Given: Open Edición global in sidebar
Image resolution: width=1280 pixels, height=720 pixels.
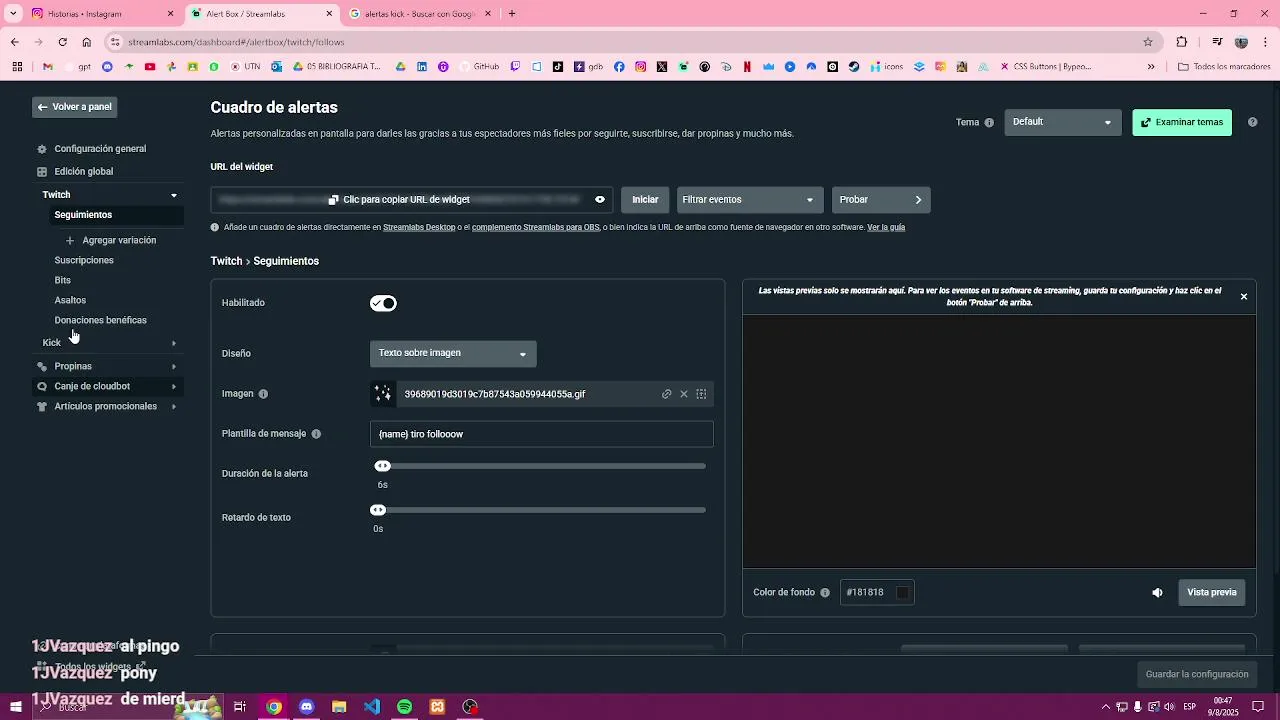Looking at the screenshot, I should tap(83, 172).
